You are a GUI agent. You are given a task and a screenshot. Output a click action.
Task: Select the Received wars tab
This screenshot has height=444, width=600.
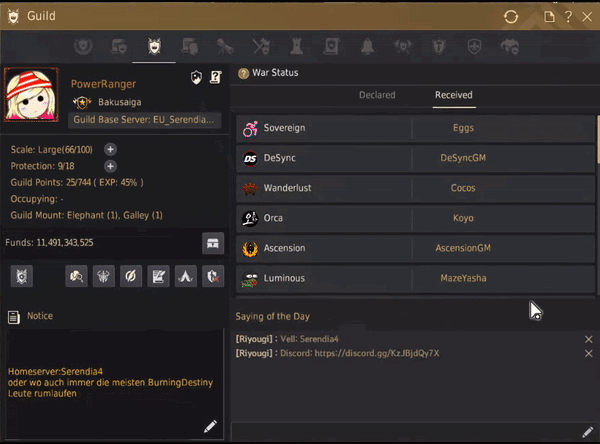point(453,96)
